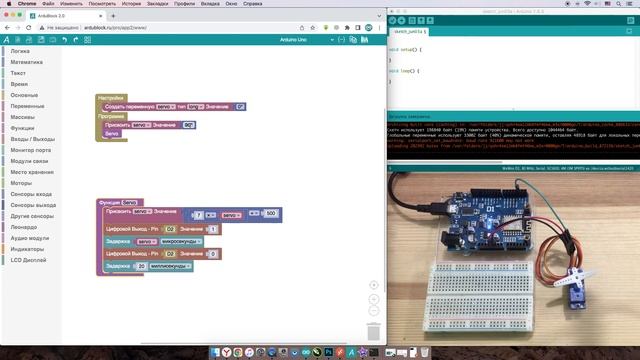This screenshot has width=640, height=360.
Task: Click the Upload arrow button in Arduino IDE
Action: pos(402,20)
